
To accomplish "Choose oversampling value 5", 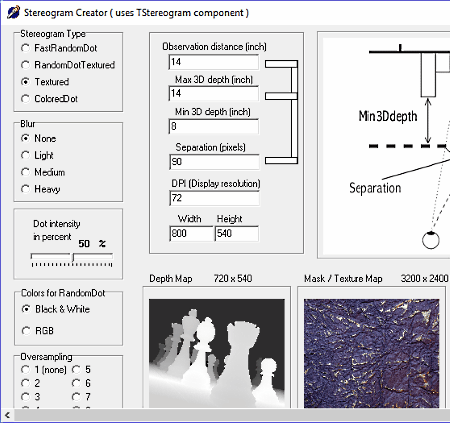I will 82,370.
